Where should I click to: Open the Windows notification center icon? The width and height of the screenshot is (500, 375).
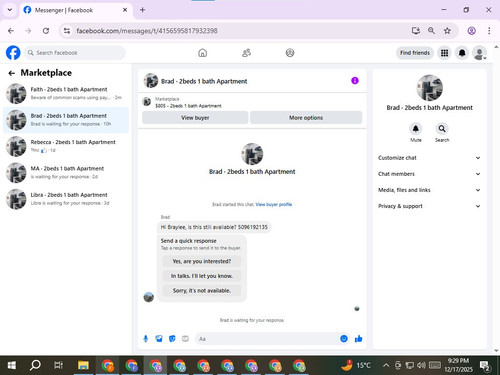[x=485, y=365]
